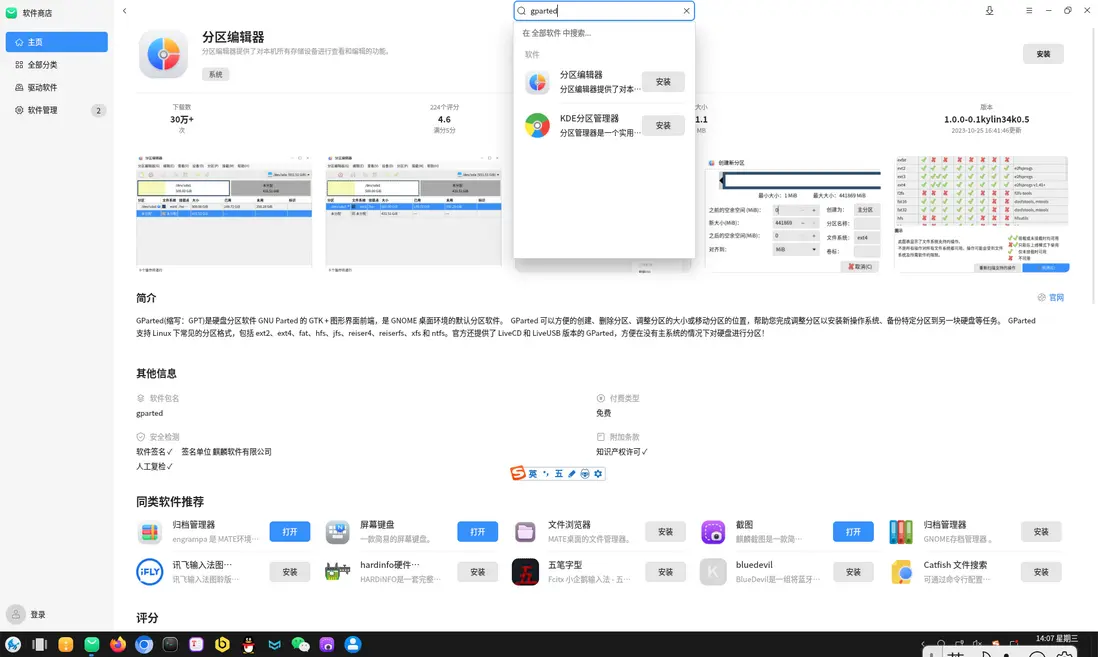Open the Kylin start menu in taskbar
Image resolution: width=1098 pixels, height=657 pixels.
coord(13,644)
